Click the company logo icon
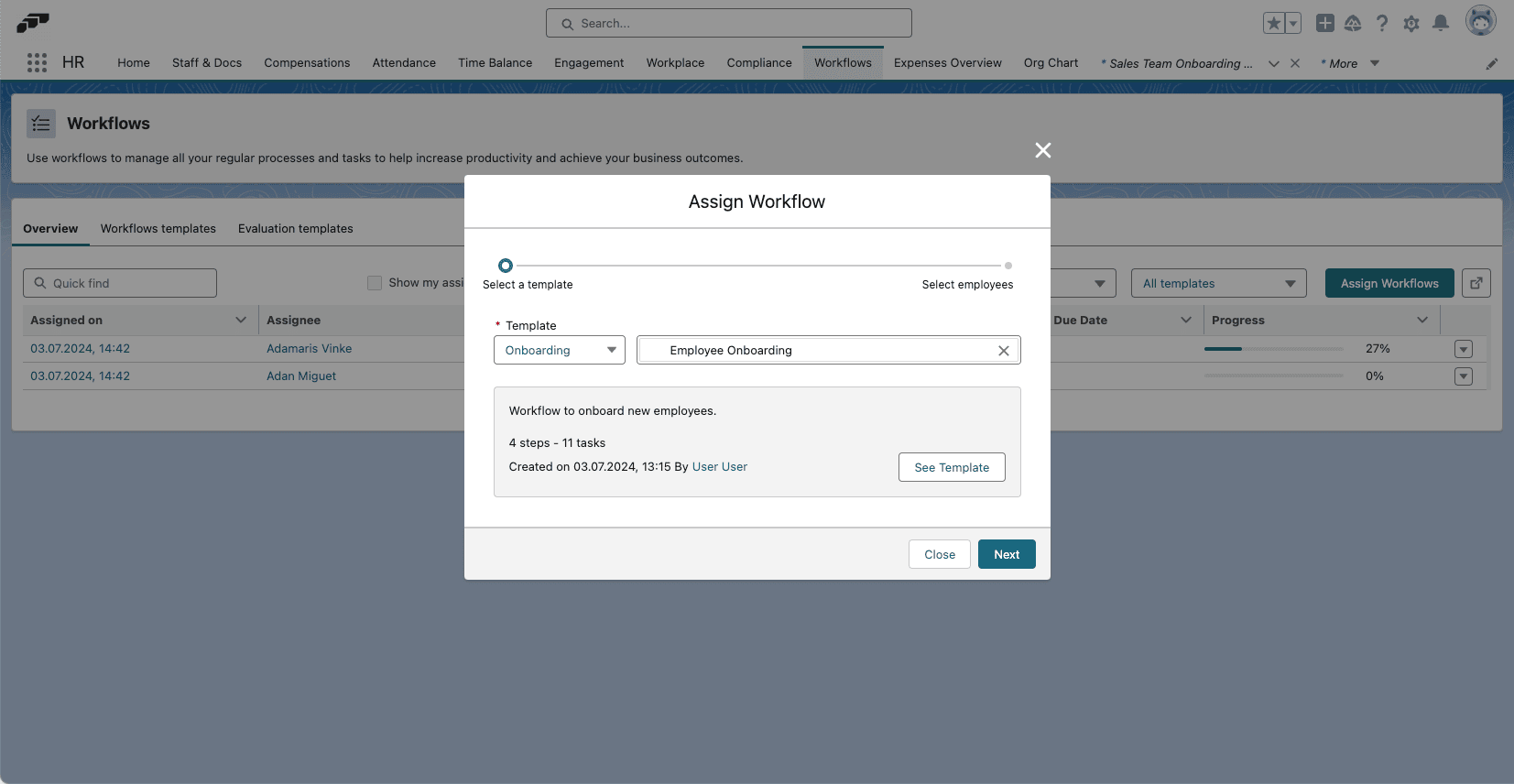This screenshot has height=784, width=1514. tap(33, 23)
